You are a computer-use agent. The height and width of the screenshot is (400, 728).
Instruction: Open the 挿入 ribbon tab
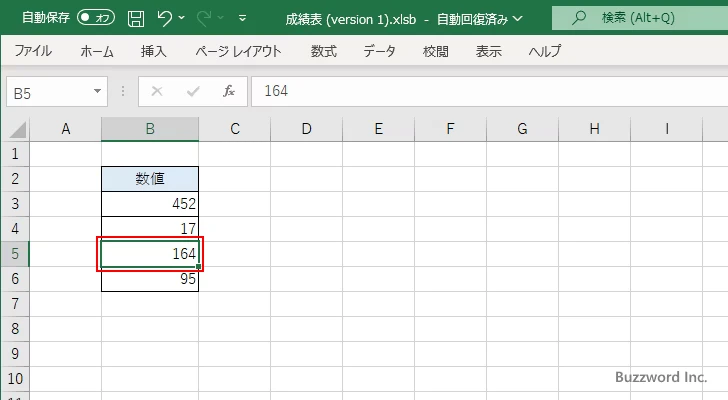click(x=154, y=51)
